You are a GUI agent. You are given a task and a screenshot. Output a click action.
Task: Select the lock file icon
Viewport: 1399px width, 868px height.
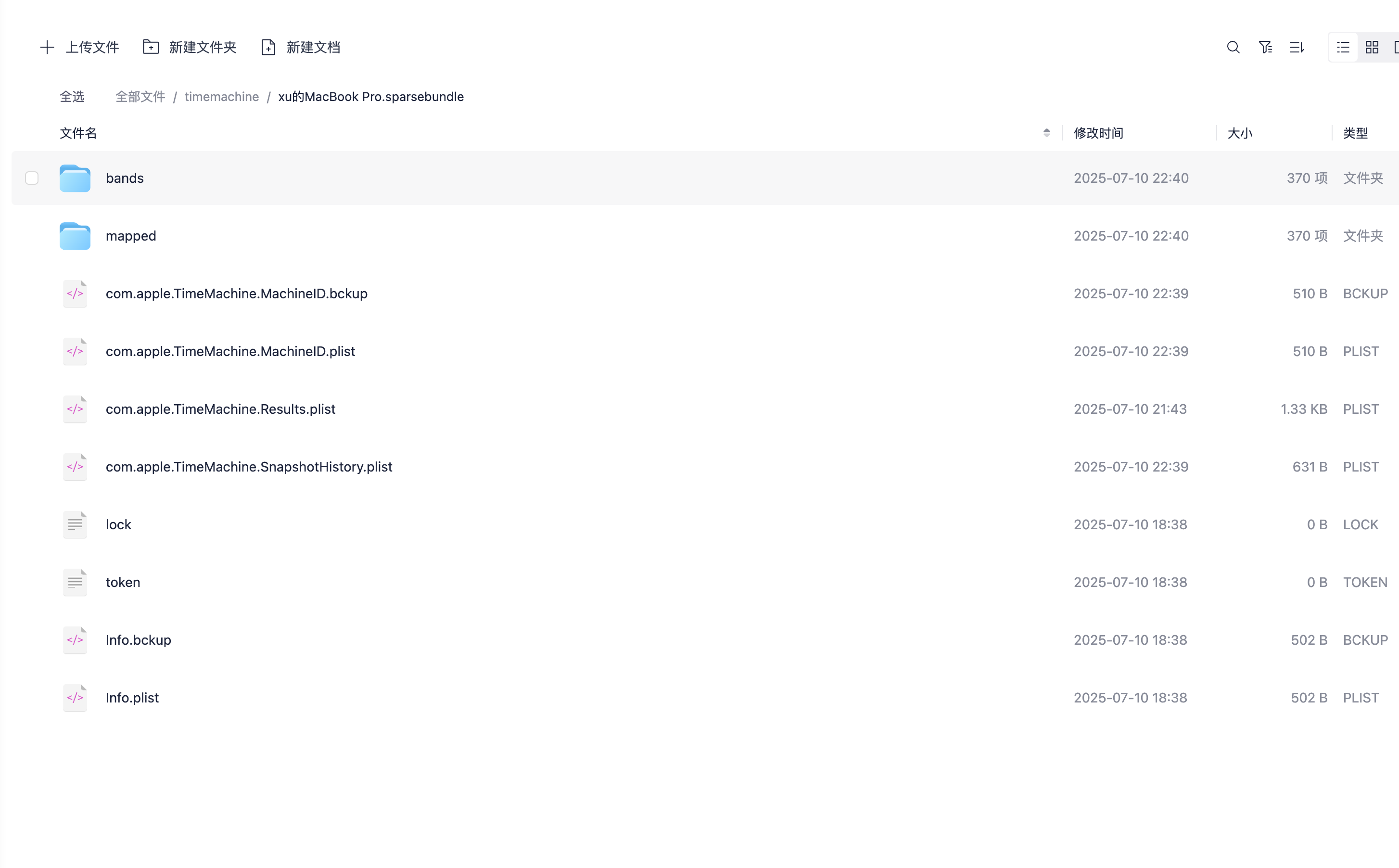tap(75, 524)
